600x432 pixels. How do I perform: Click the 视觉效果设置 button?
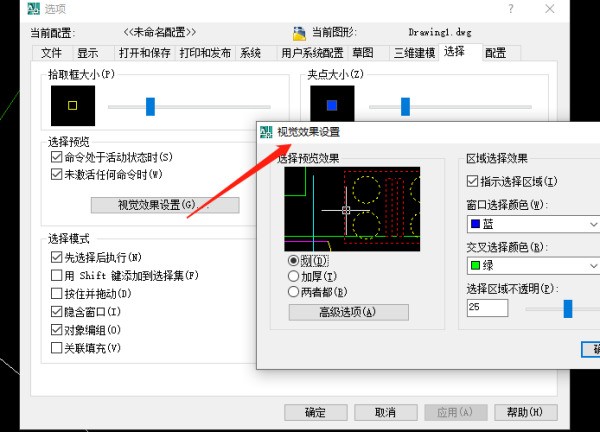(x=165, y=205)
